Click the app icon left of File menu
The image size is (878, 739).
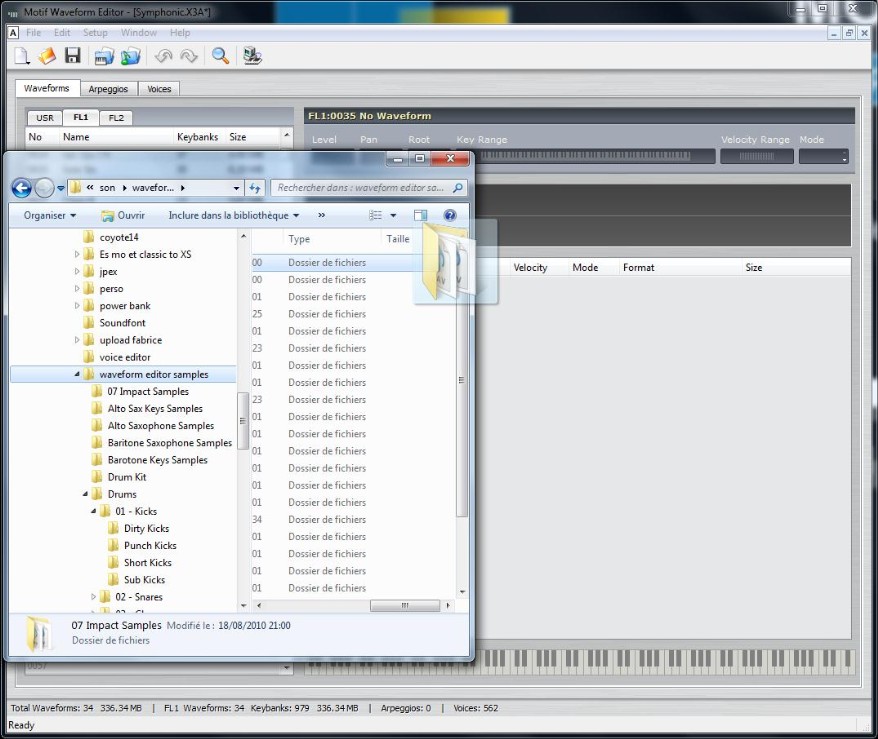coord(13,32)
